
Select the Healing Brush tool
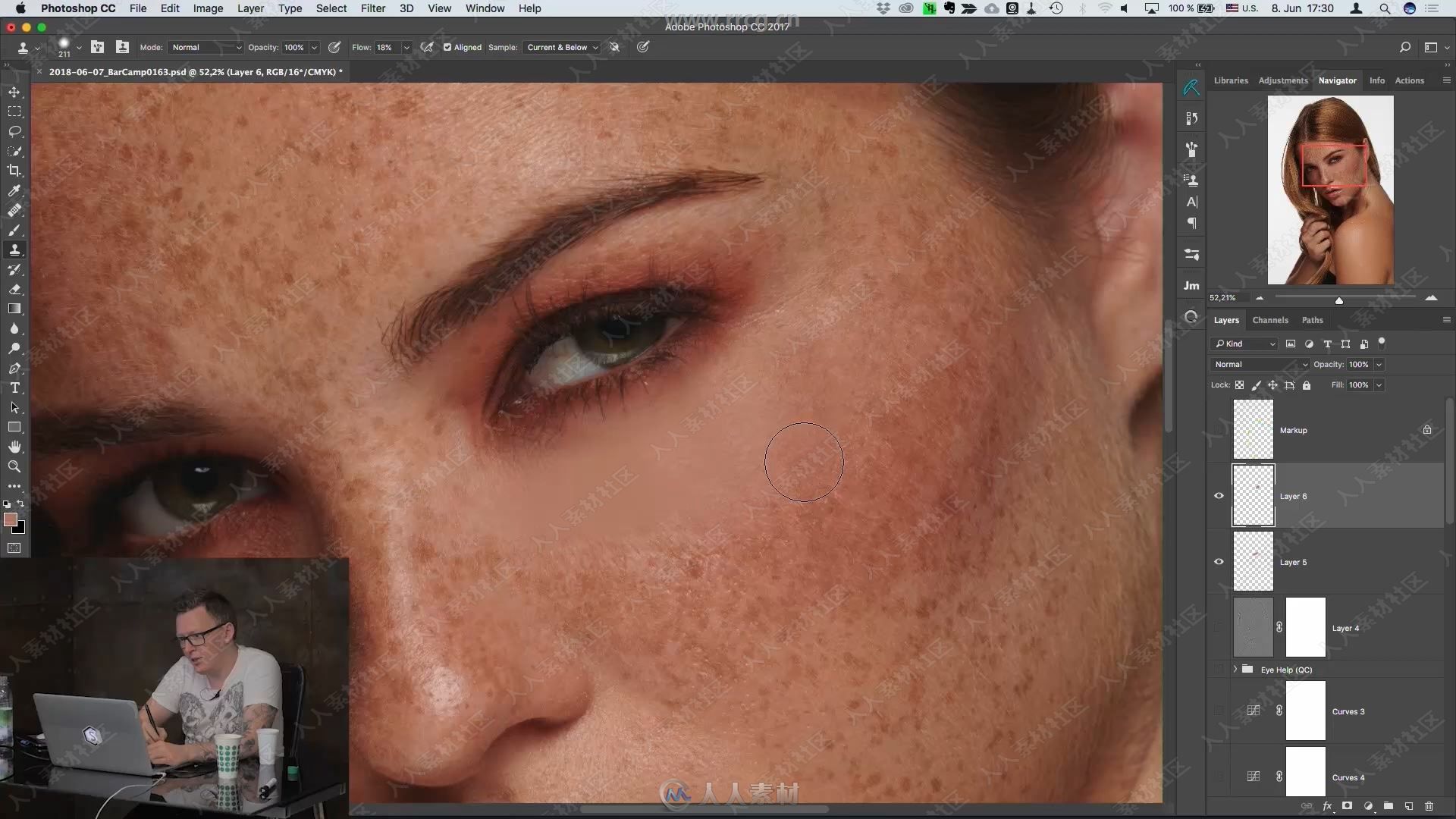point(14,210)
